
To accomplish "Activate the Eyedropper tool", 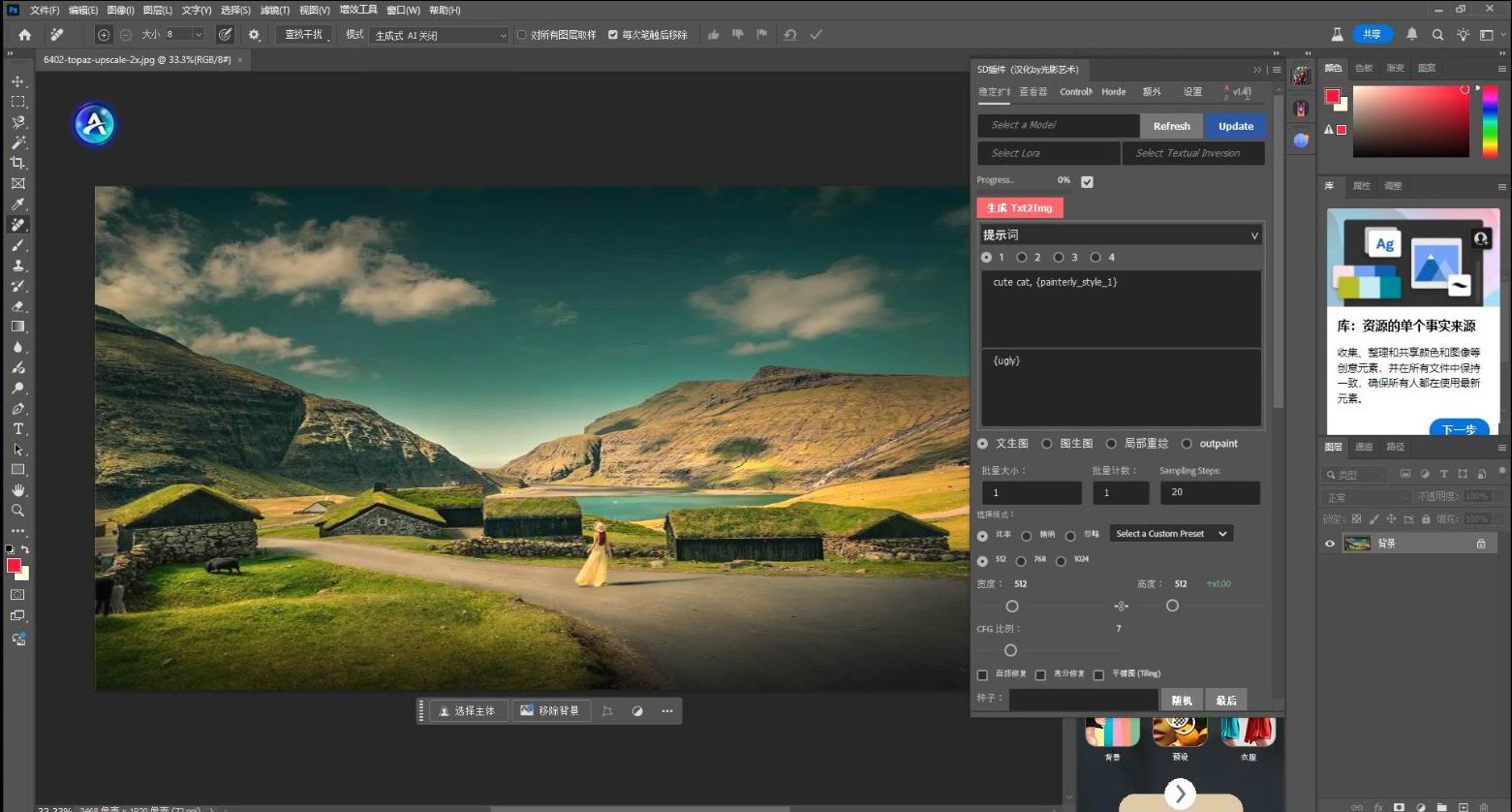I will 17,203.
